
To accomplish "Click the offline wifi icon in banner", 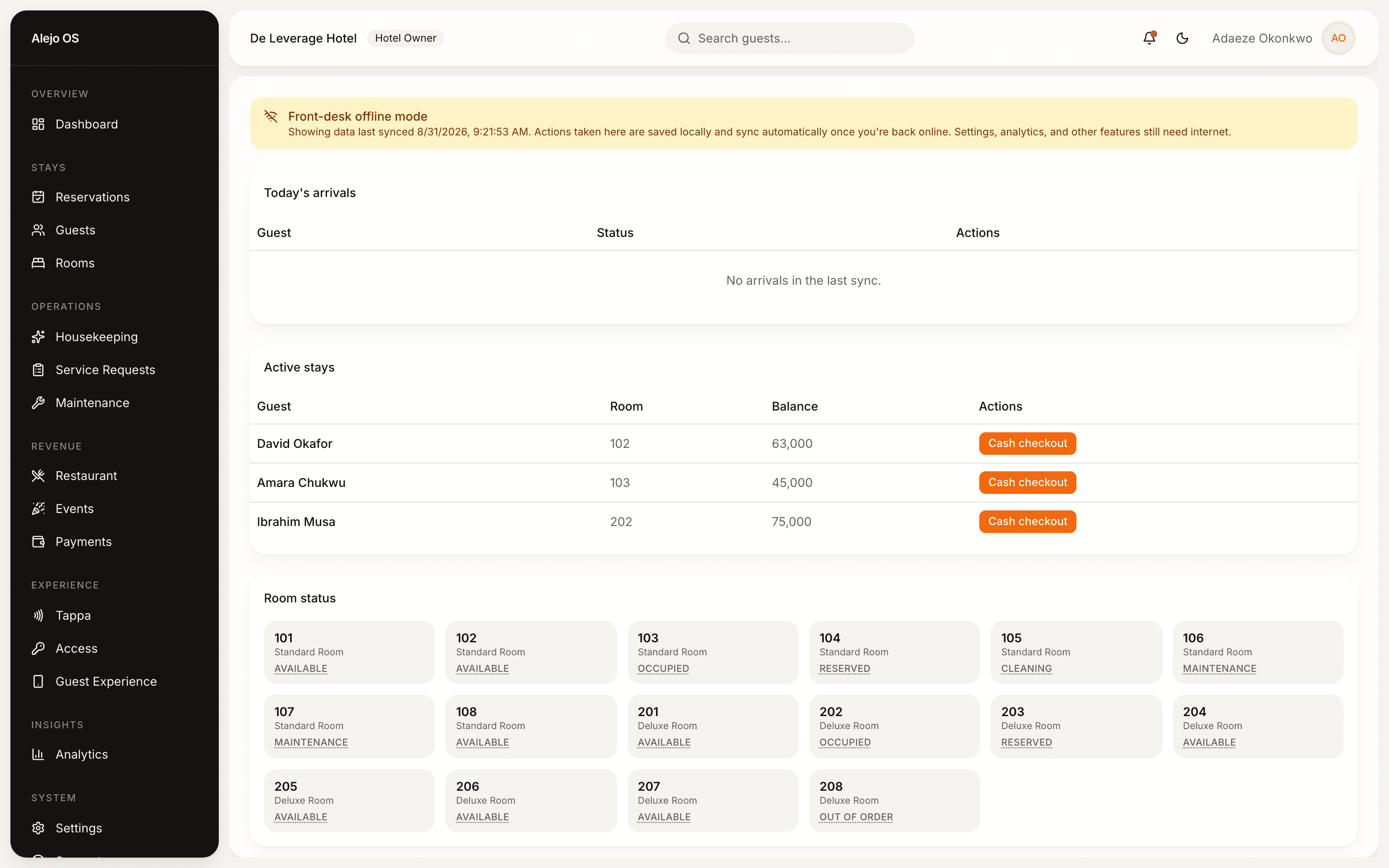I will 271,117.
